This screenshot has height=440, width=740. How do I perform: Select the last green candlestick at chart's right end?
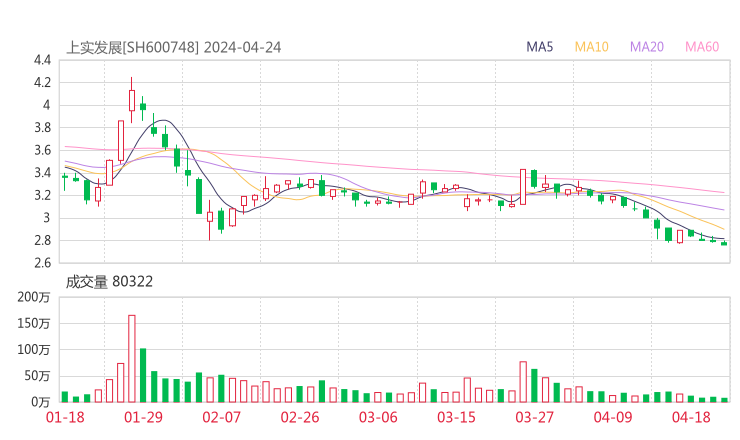point(724,243)
